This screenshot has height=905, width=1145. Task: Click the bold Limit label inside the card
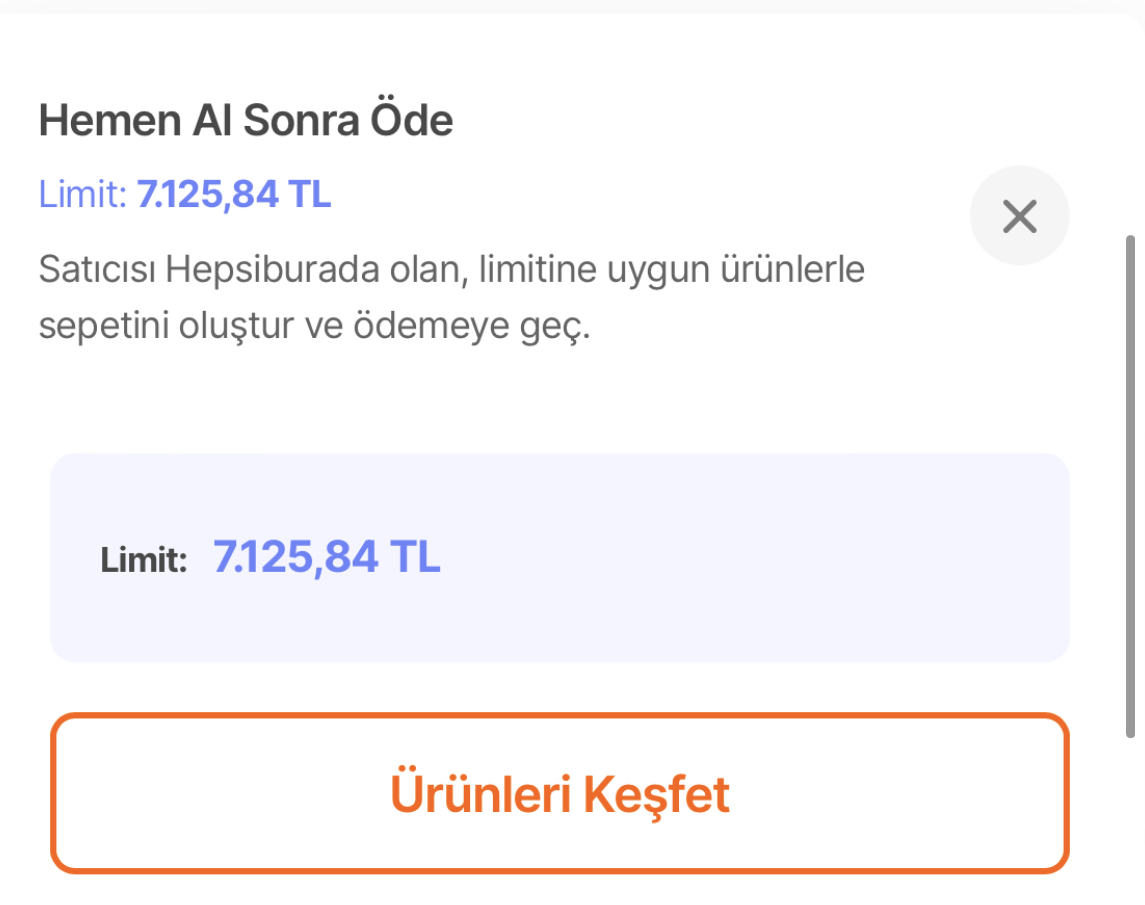(x=144, y=560)
